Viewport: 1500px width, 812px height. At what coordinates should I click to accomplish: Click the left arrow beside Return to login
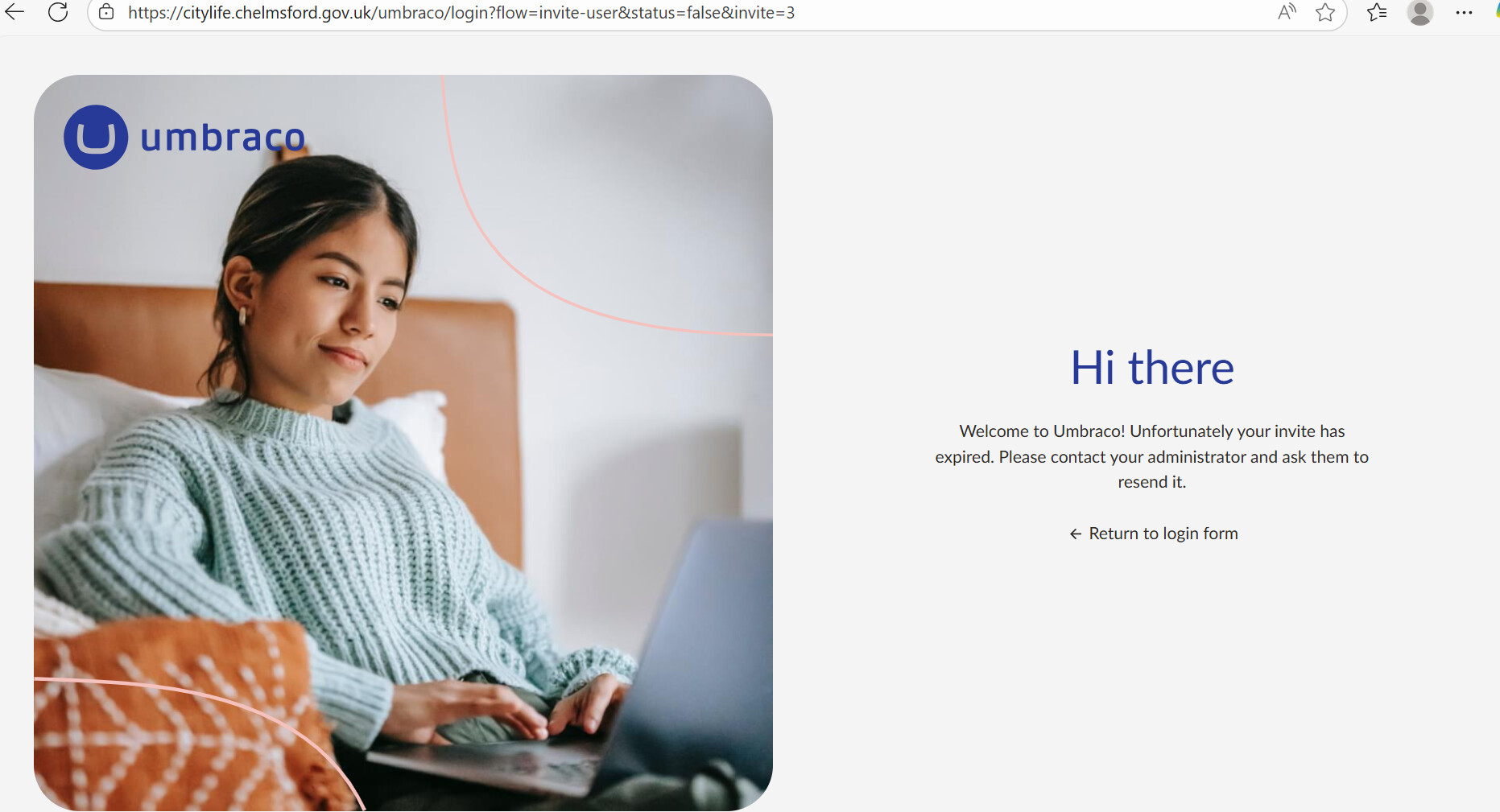tap(1075, 534)
